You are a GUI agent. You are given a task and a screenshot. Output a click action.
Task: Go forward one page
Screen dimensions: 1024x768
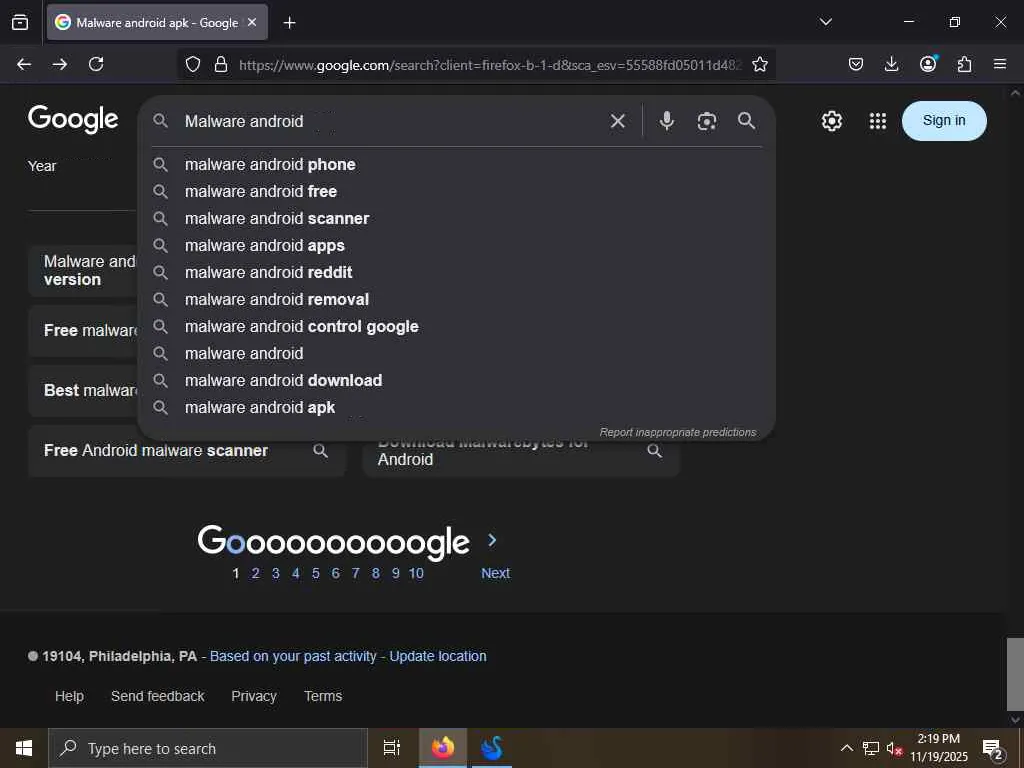tap(60, 64)
